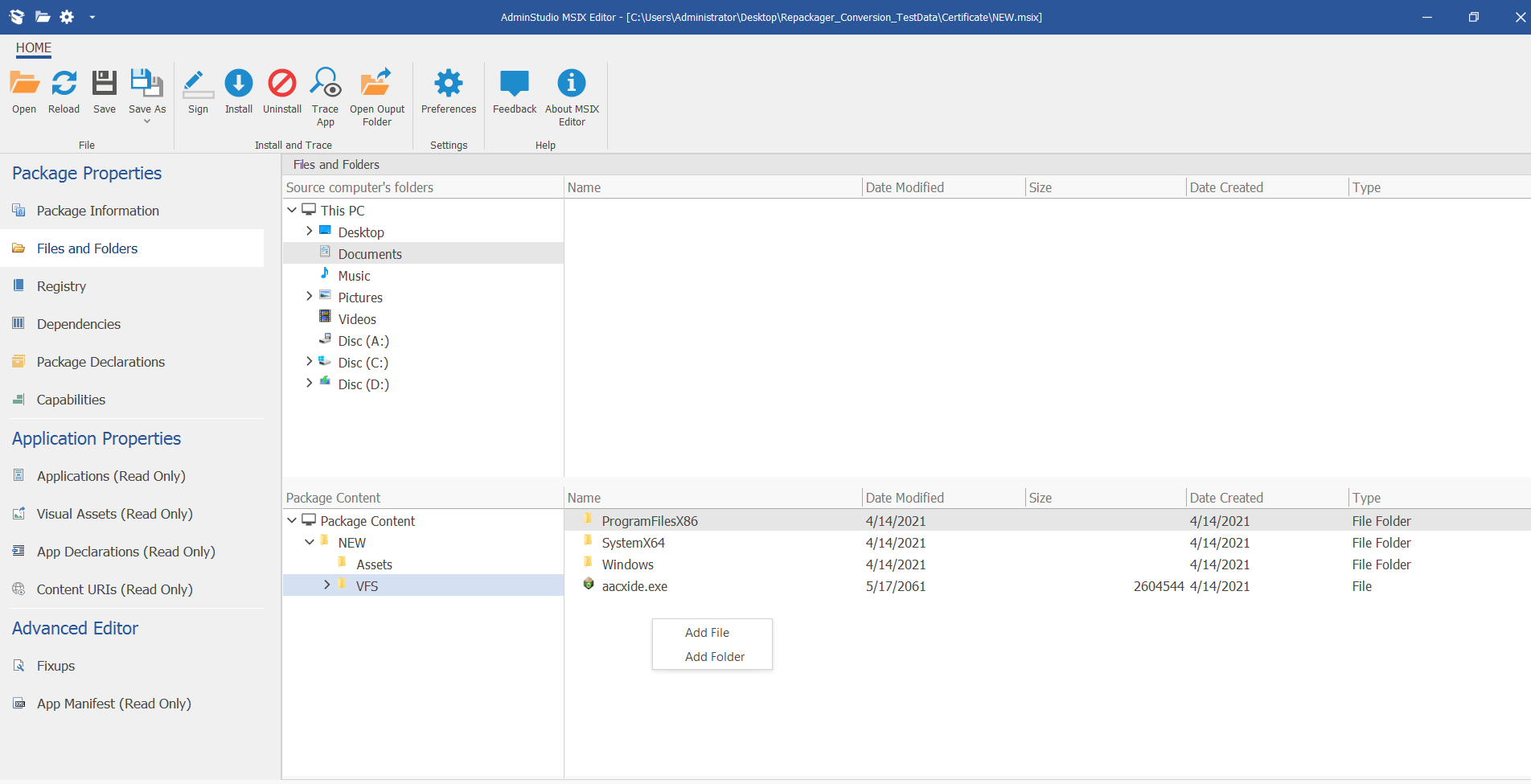The height and width of the screenshot is (784, 1531).
Task: Switch to the HOME ribbon tab
Action: pos(33,47)
